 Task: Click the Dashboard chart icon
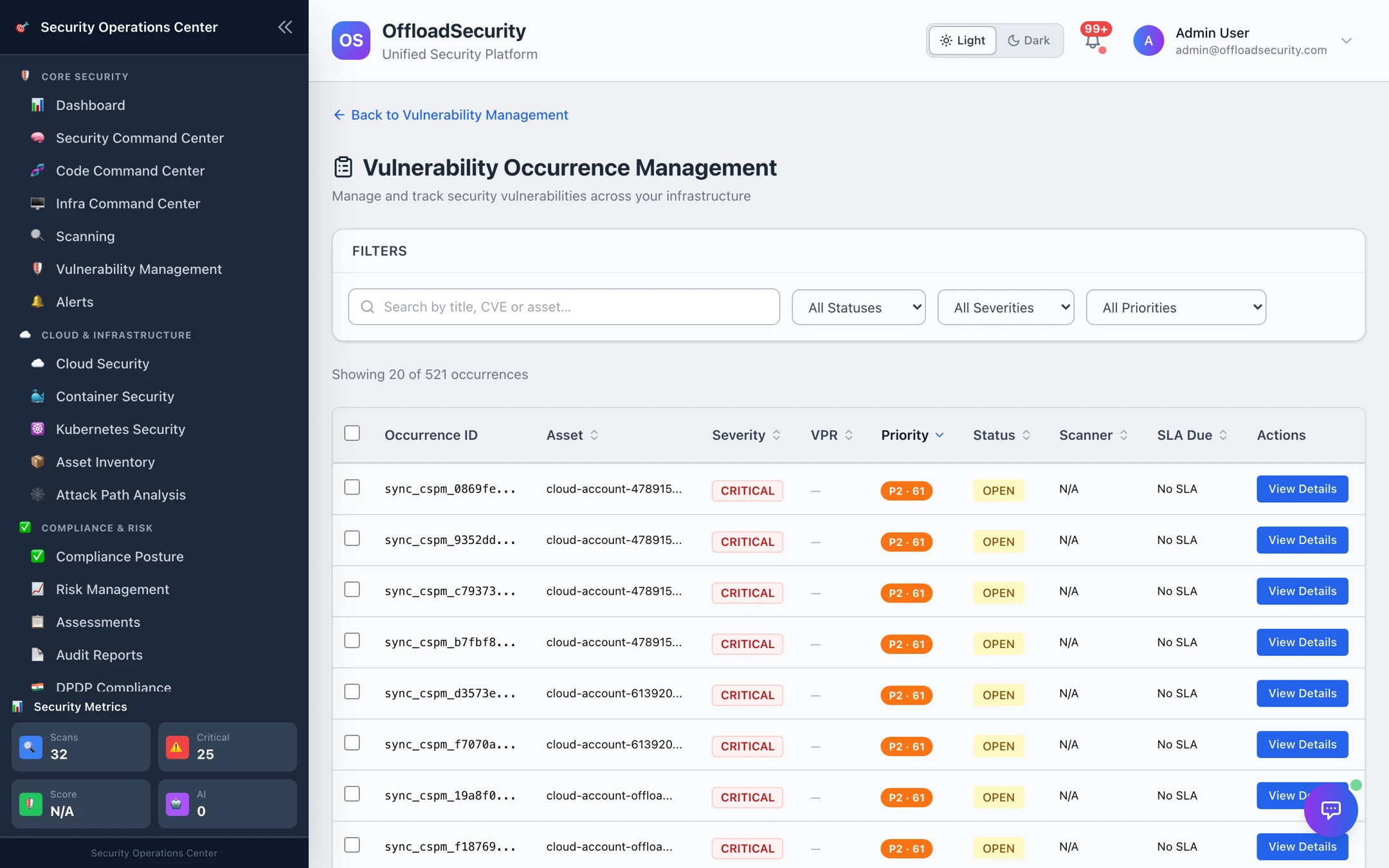37,105
